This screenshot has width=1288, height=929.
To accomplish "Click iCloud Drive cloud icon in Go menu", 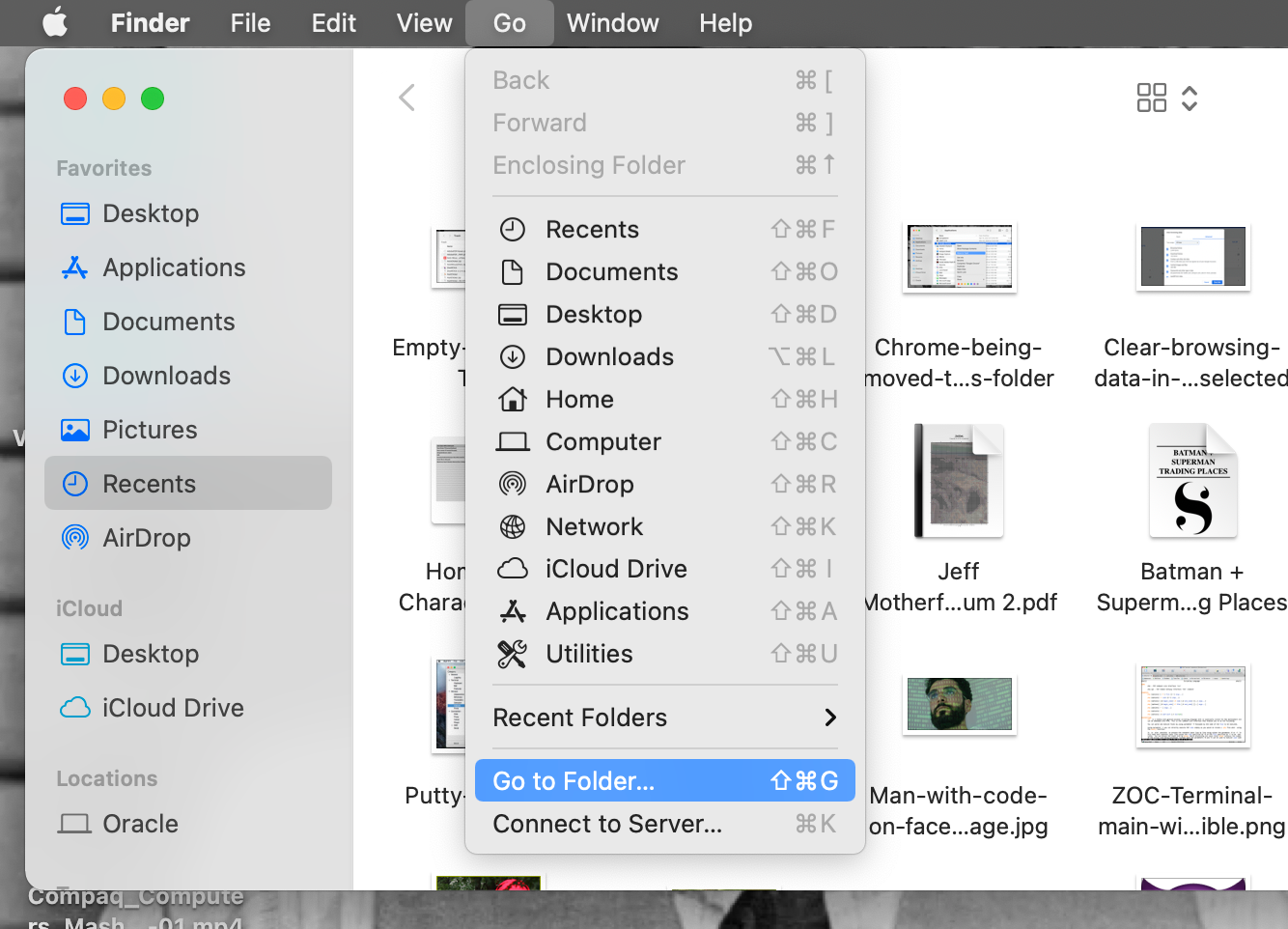I will tap(512, 569).
